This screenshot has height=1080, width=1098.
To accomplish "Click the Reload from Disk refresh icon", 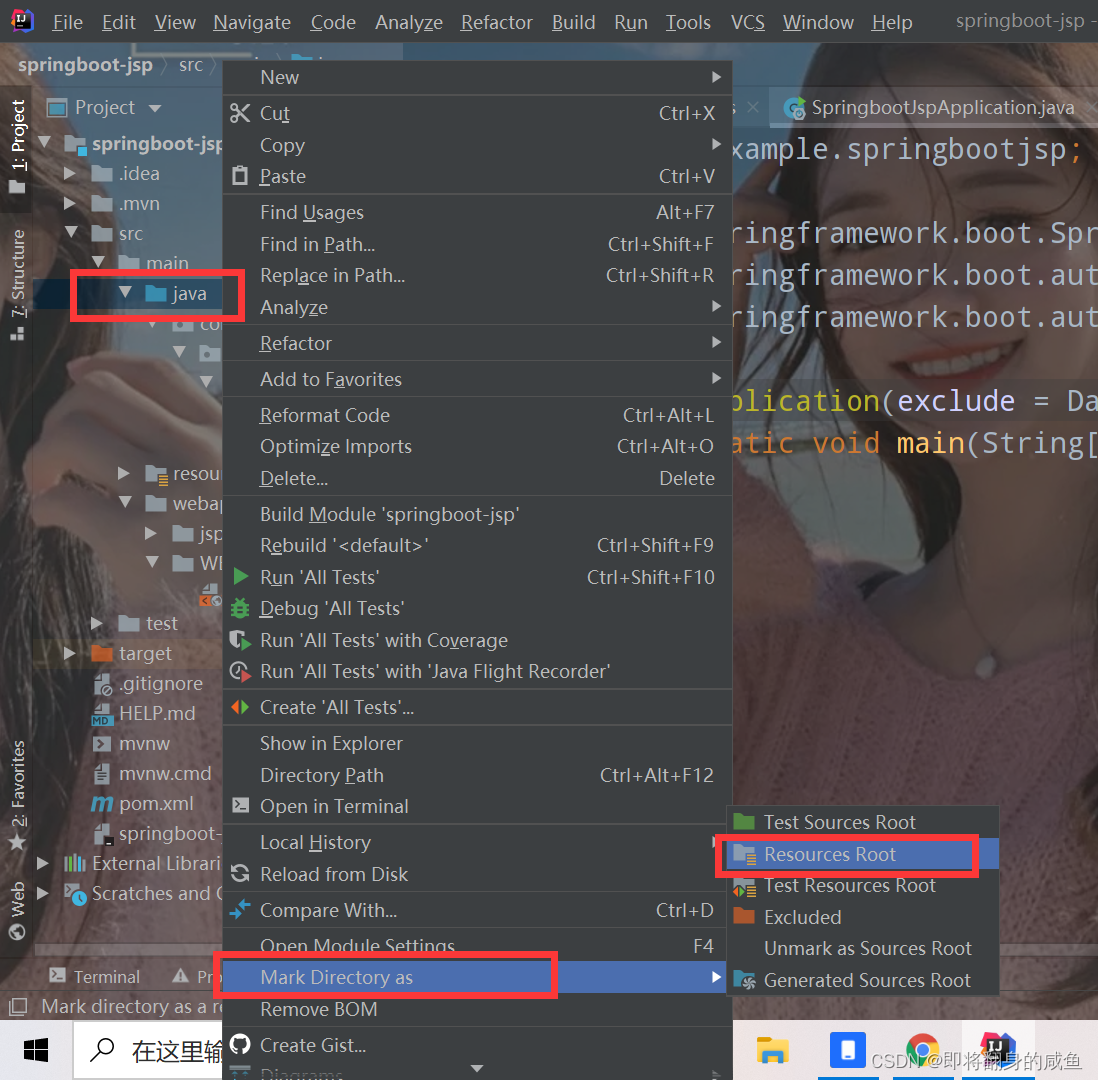I will pos(240,873).
